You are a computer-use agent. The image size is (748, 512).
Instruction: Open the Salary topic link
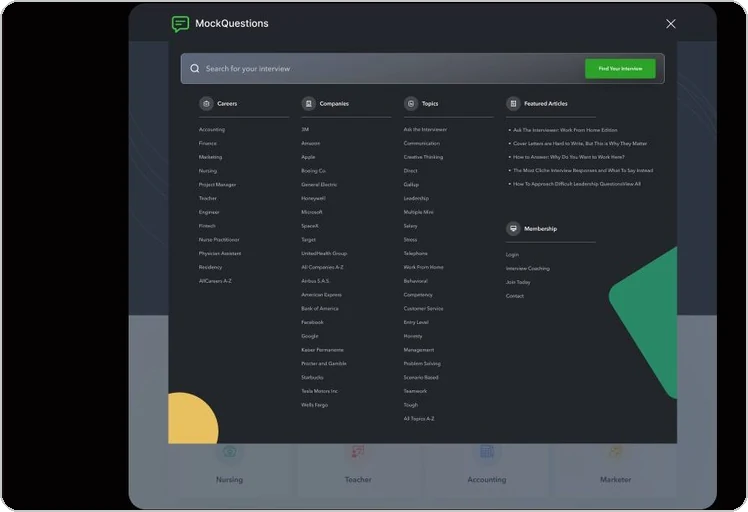pyautogui.click(x=410, y=226)
